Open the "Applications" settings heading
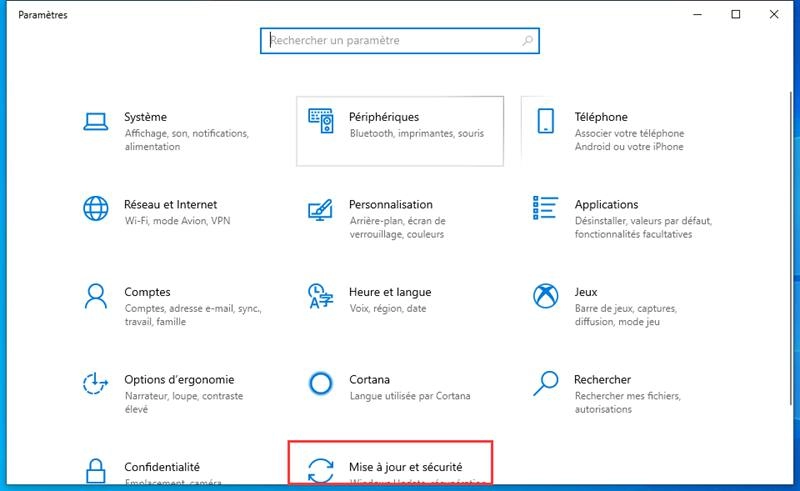This screenshot has width=800, height=491. click(606, 204)
